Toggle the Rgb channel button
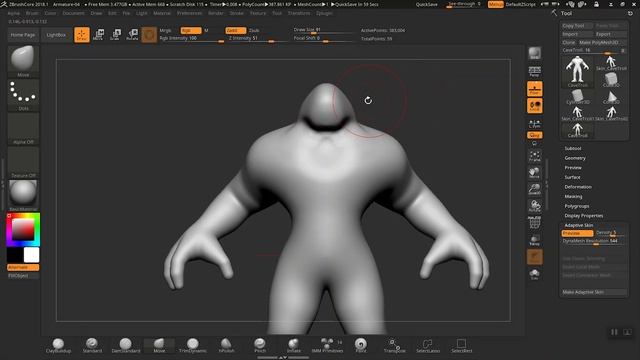This screenshot has height=360, width=640. 191,31
